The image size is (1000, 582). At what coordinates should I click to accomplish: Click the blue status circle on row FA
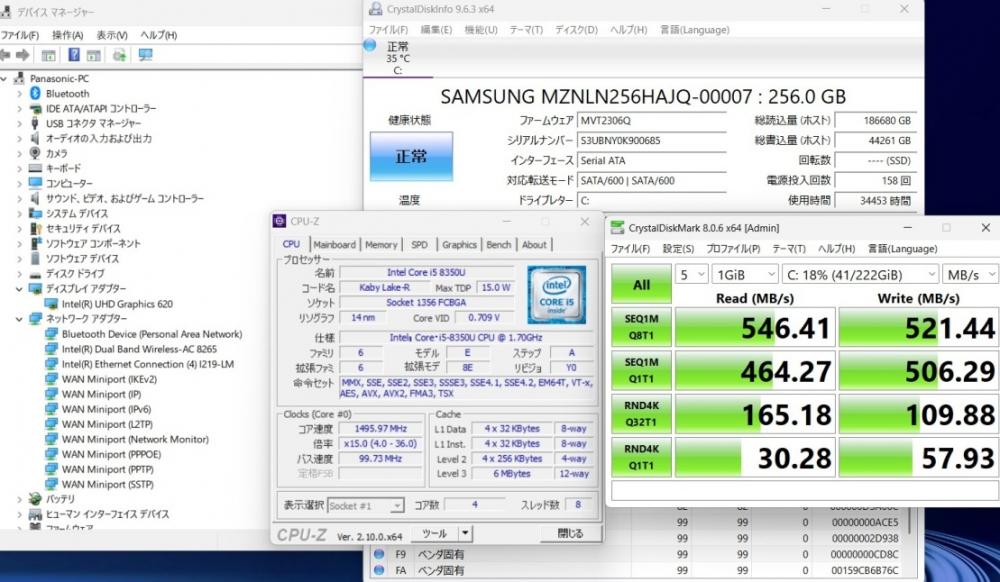click(379, 570)
